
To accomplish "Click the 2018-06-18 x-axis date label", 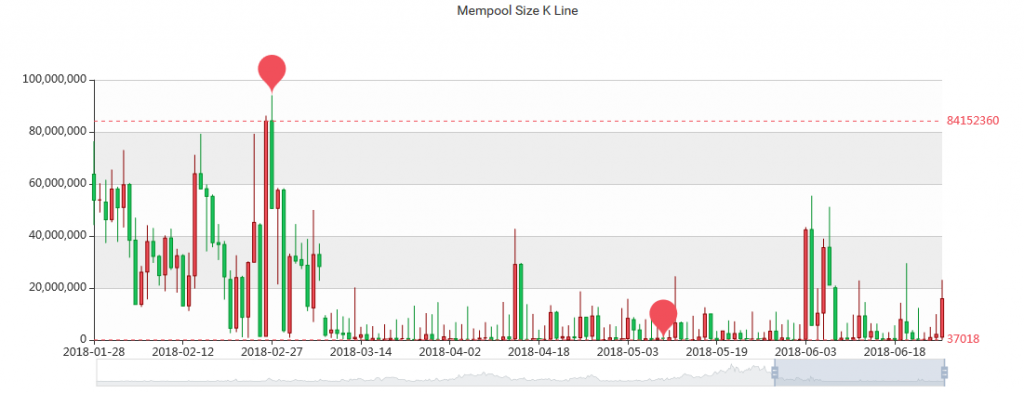I will pos(895,352).
